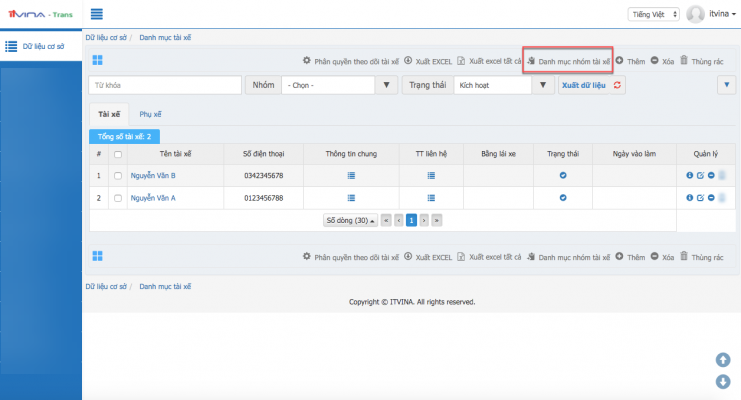The height and width of the screenshot is (400, 741).
Task: Click the grid icon below the table
Action: 97,257
